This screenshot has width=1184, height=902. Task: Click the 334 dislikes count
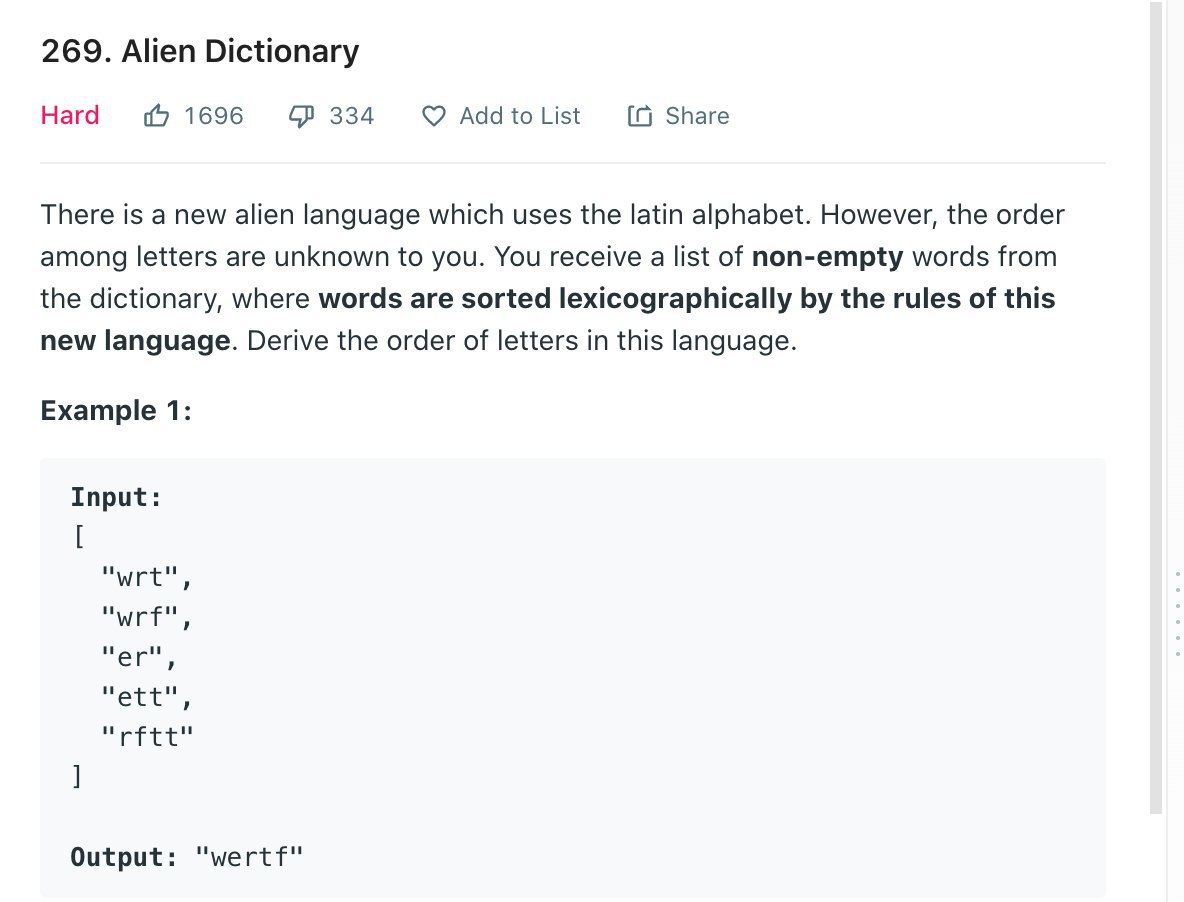(x=351, y=116)
